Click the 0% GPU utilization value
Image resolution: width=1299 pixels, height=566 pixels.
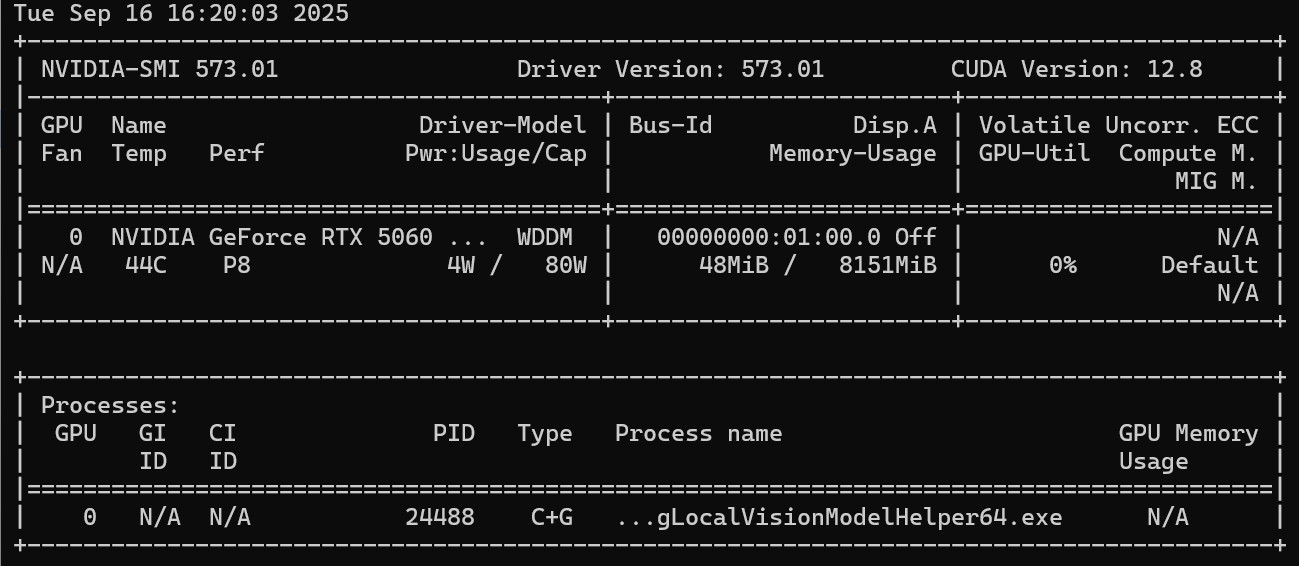[1062, 265]
